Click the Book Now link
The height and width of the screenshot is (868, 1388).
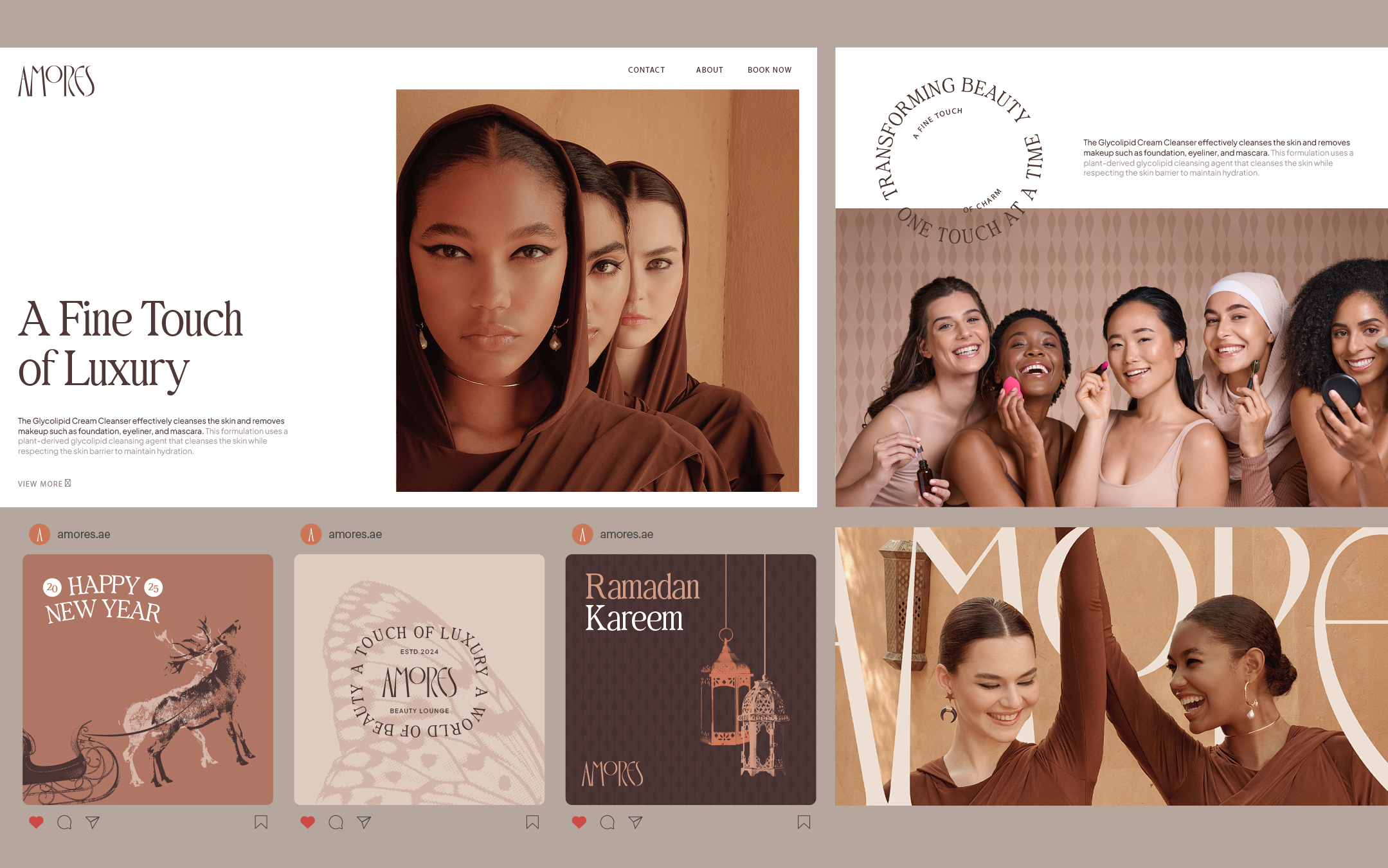(769, 70)
